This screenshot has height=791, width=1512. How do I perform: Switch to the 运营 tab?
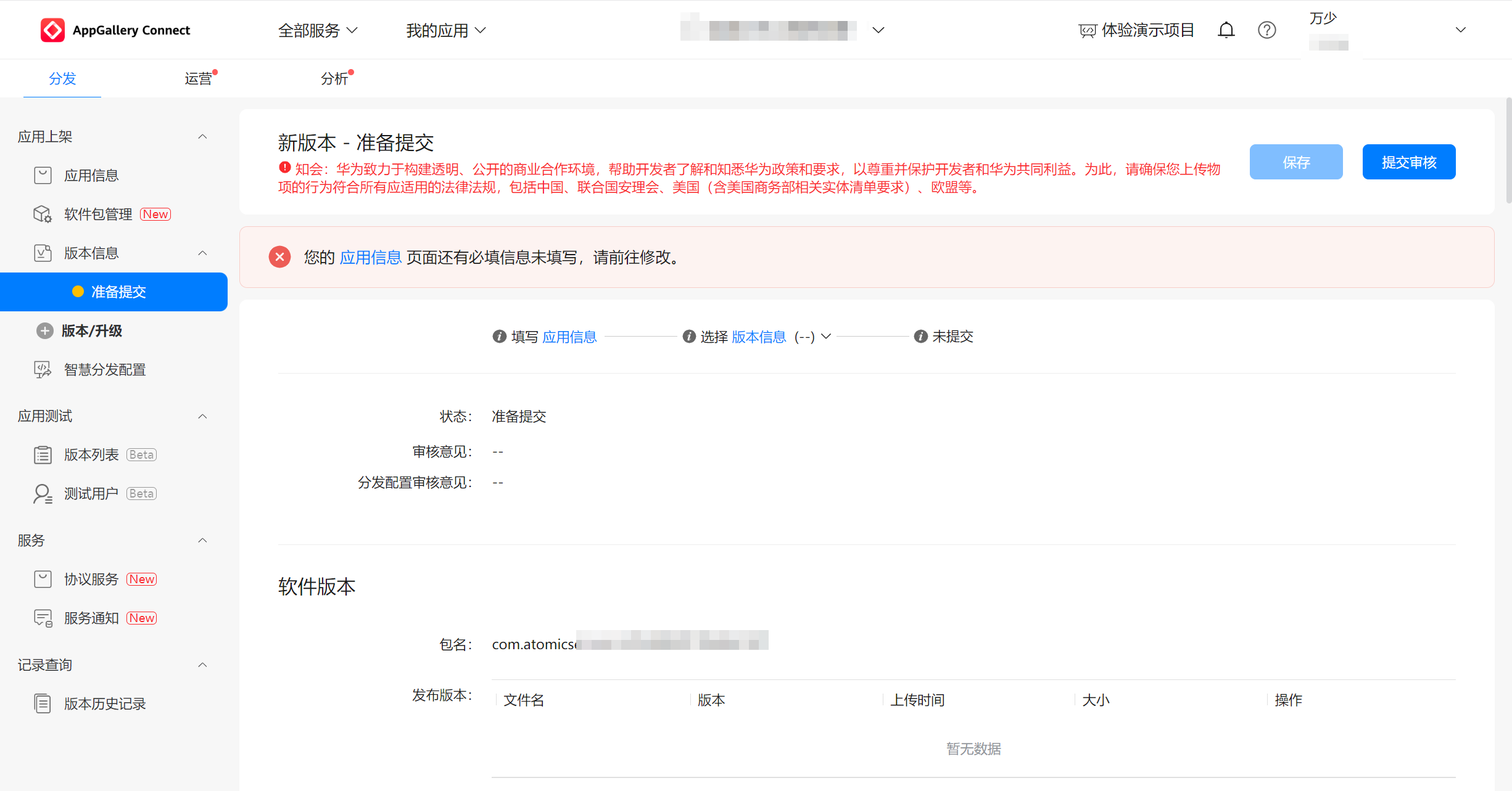(x=198, y=78)
